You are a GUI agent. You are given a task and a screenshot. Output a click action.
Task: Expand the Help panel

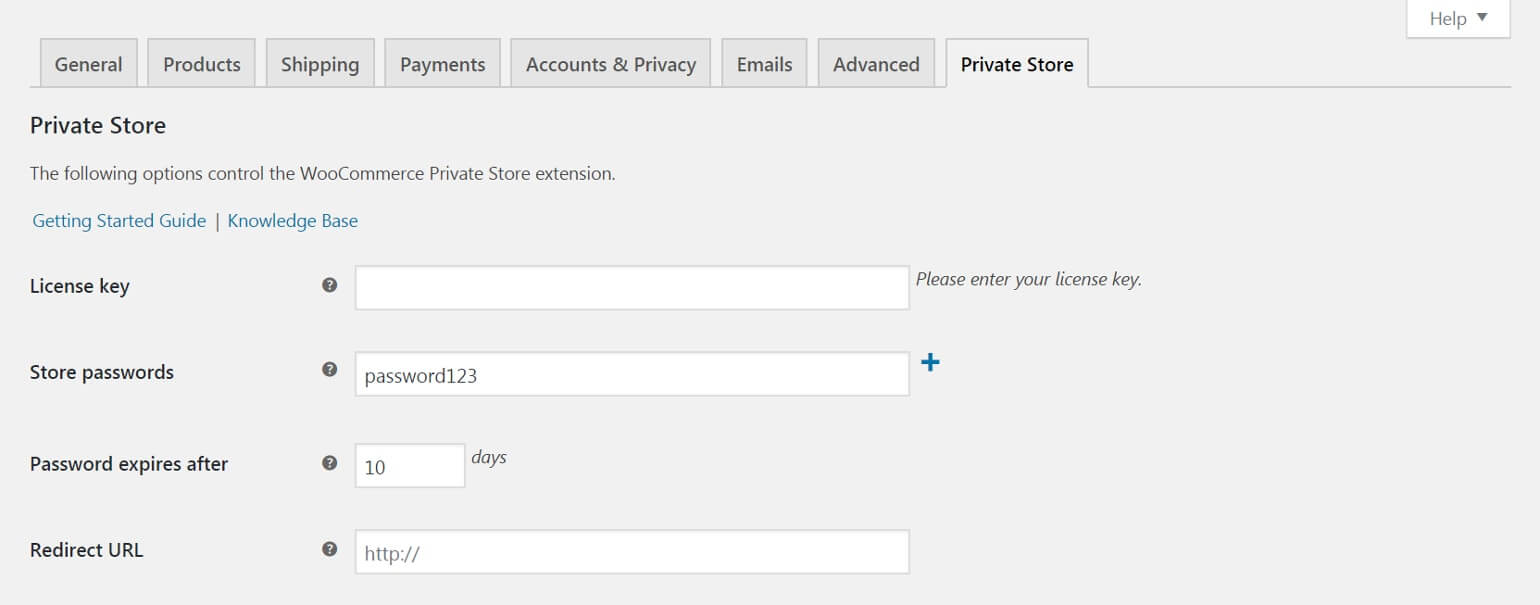(1457, 18)
